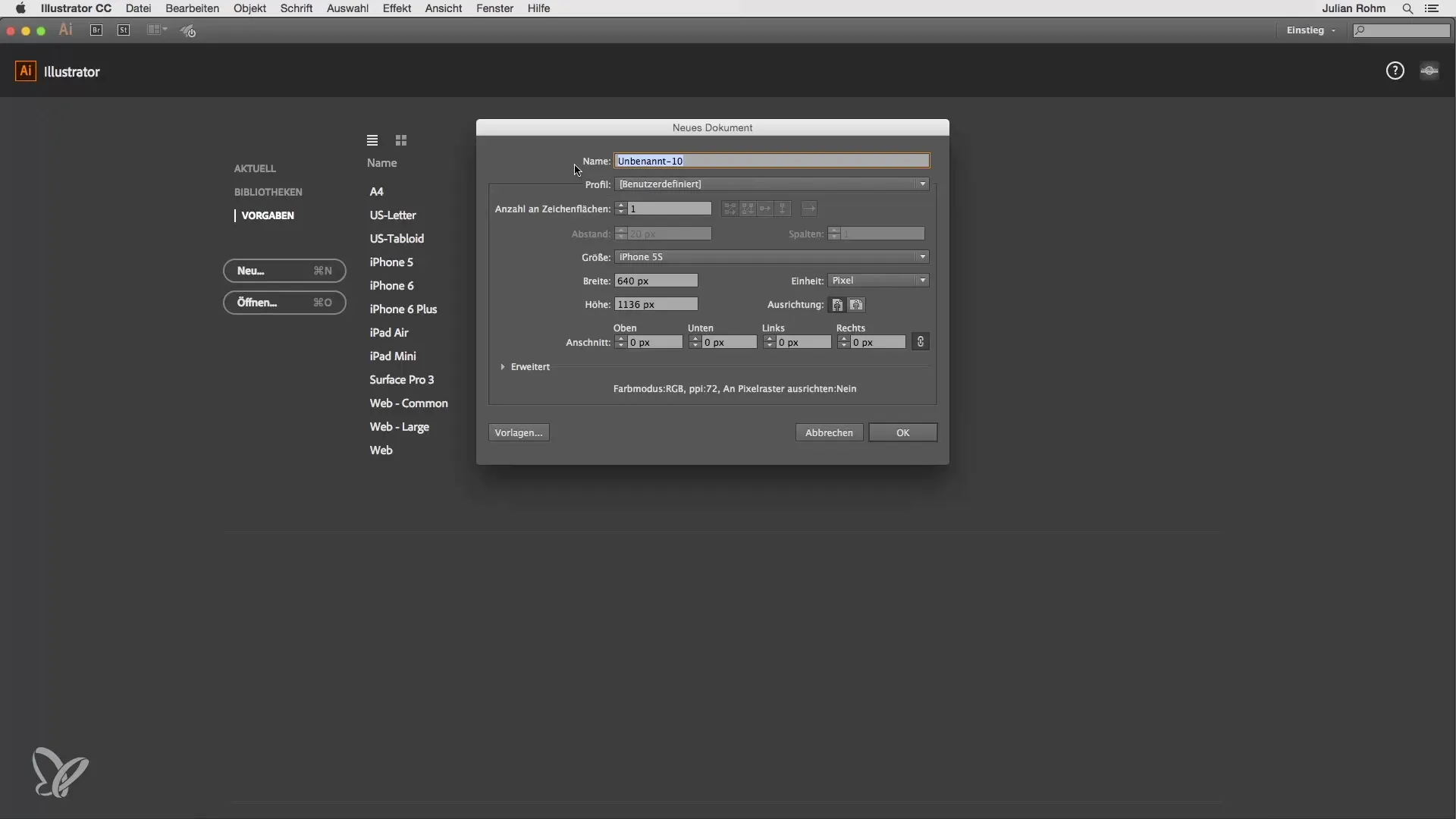The image size is (1456, 819).
Task: Open the Einstieg workspace switcher
Action: tap(1310, 30)
